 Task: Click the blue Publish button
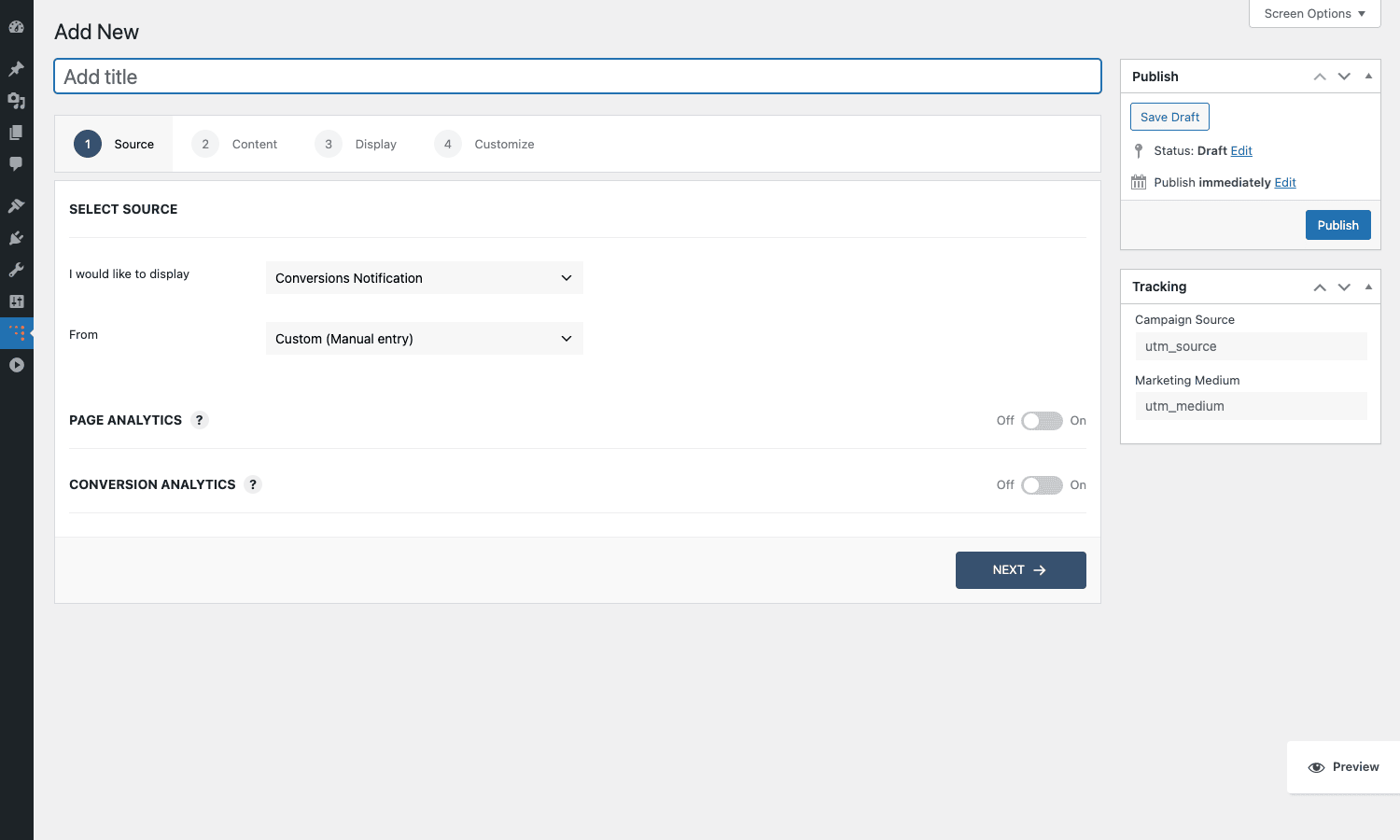[x=1337, y=225]
